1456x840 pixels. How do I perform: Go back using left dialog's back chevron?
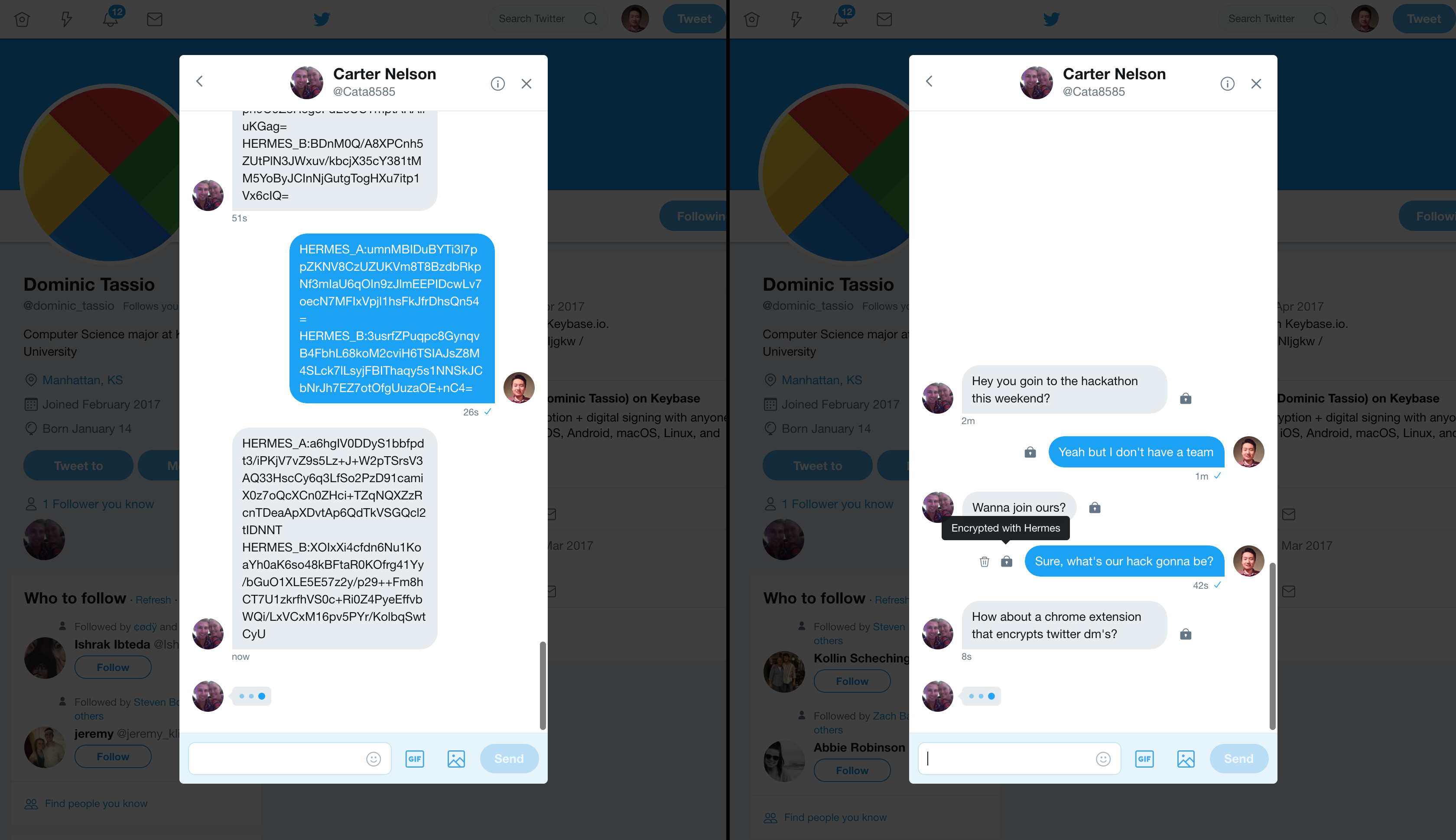coord(200,81)
